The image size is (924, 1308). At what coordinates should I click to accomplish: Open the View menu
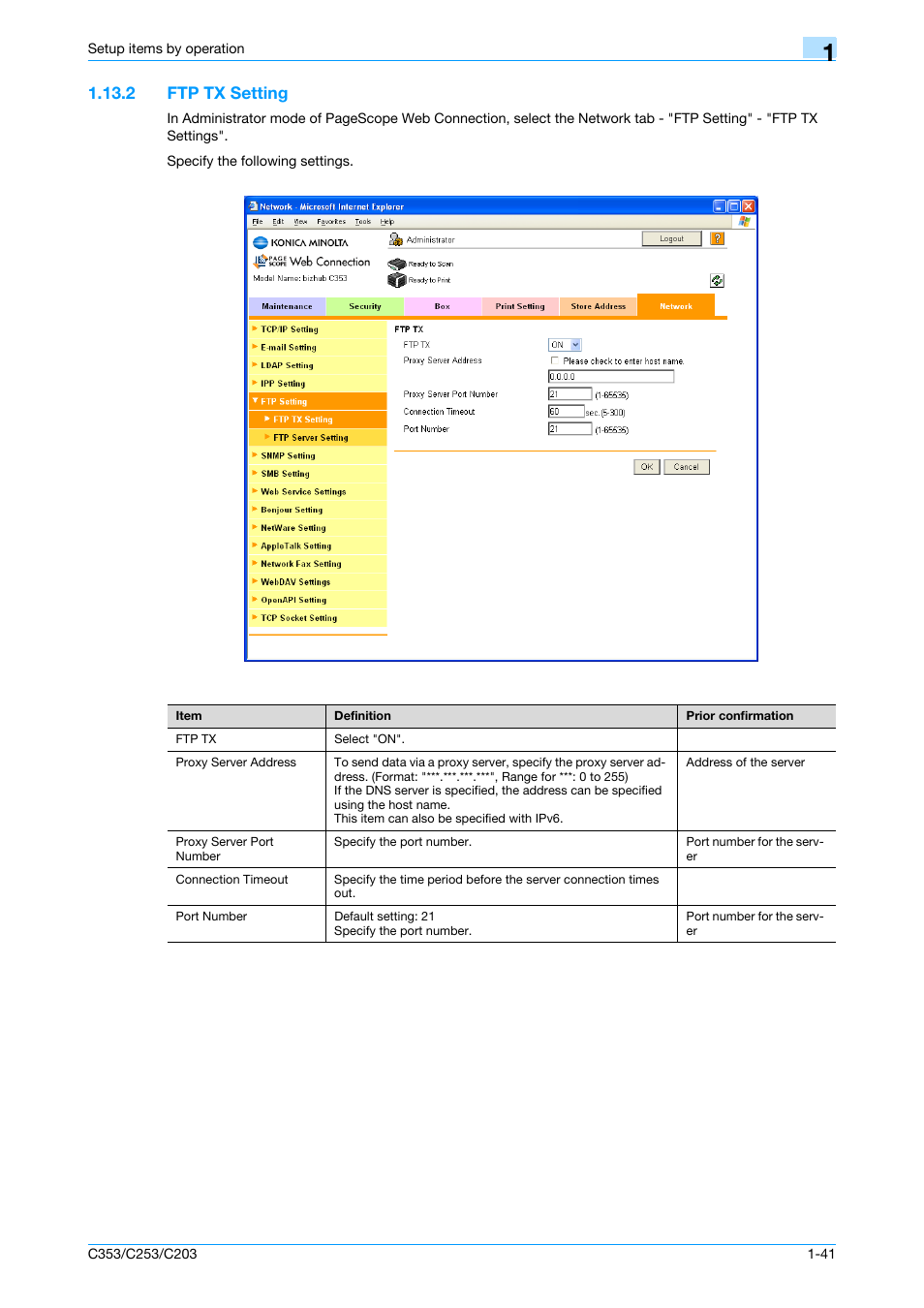pyautogui.click(x=301, y=222)
